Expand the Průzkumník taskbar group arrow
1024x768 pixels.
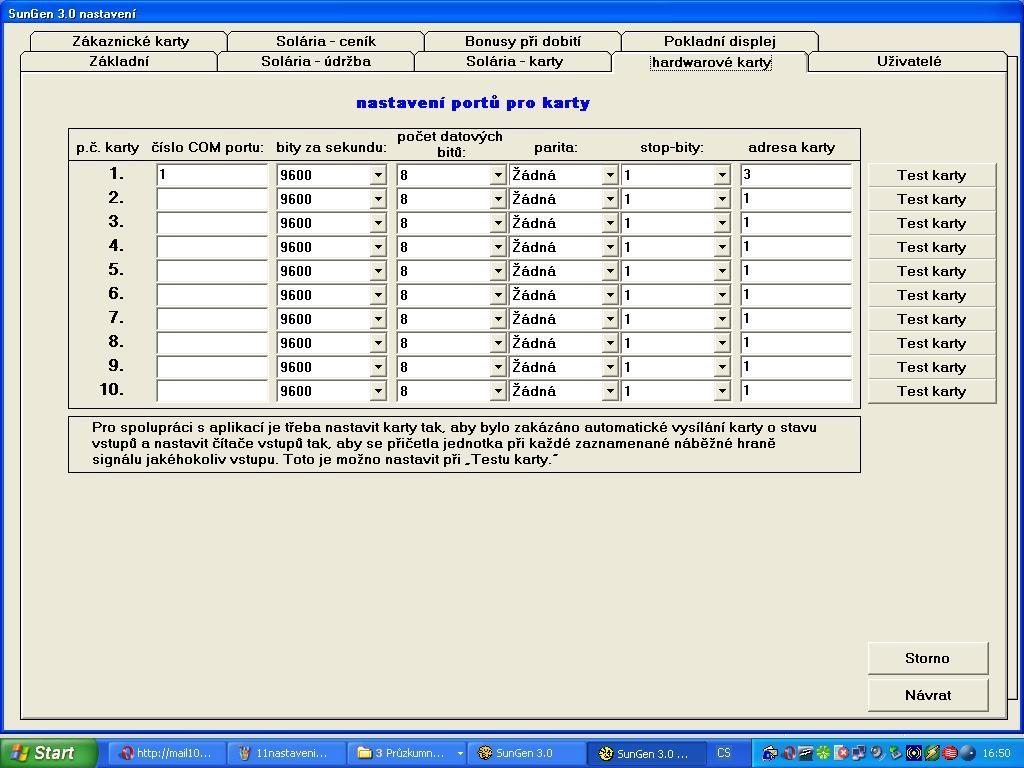tap(460, 753)
